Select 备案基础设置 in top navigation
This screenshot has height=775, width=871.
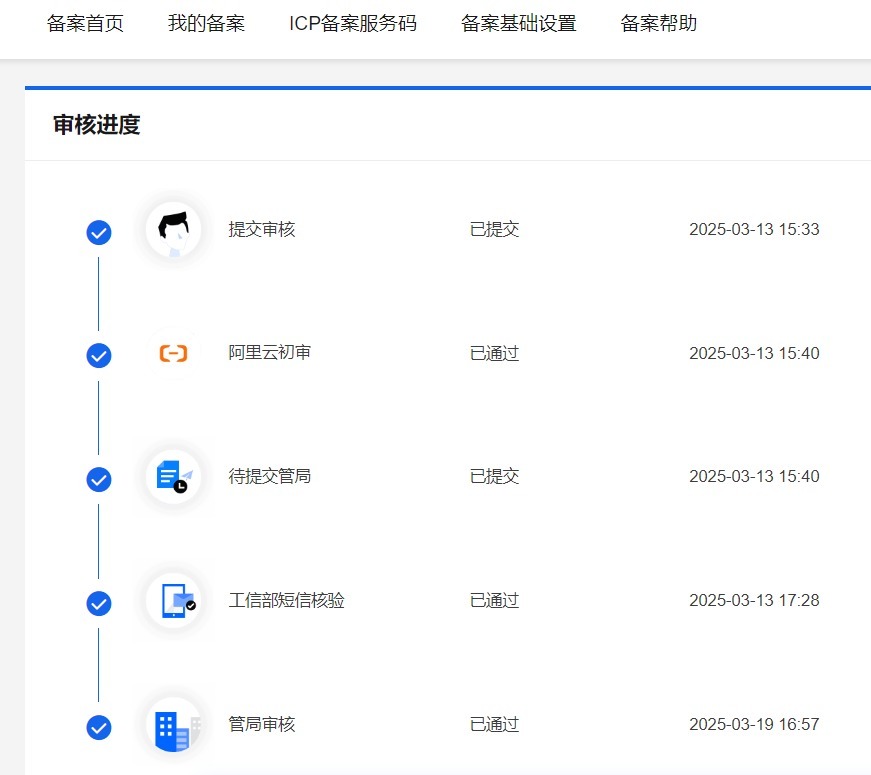pyautogui.click(x=519, y=24)
